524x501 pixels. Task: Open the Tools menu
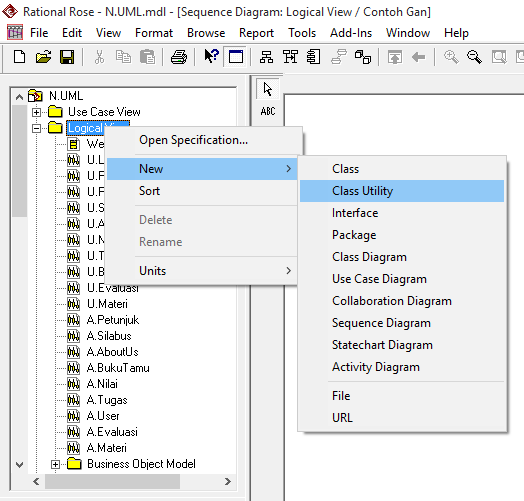tap(302, 33)
